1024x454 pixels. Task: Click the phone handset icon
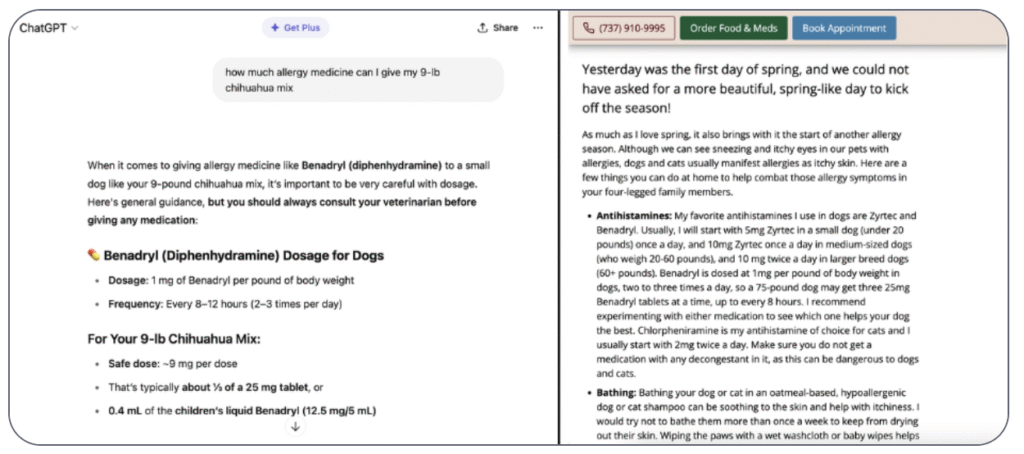[588, 28]
